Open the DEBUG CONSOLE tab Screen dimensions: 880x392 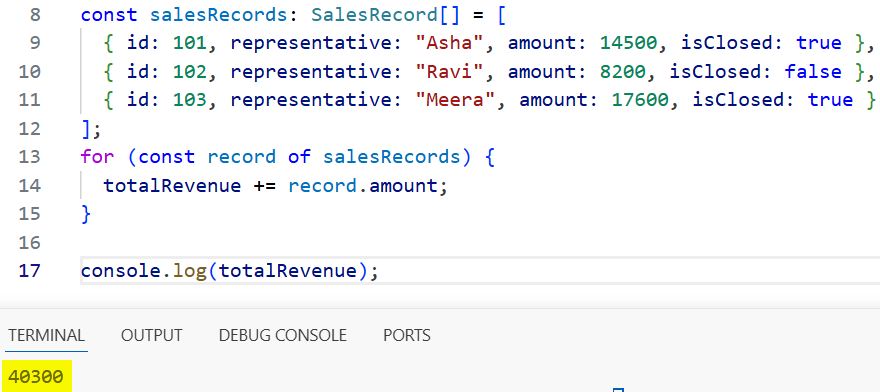point(283,336)
